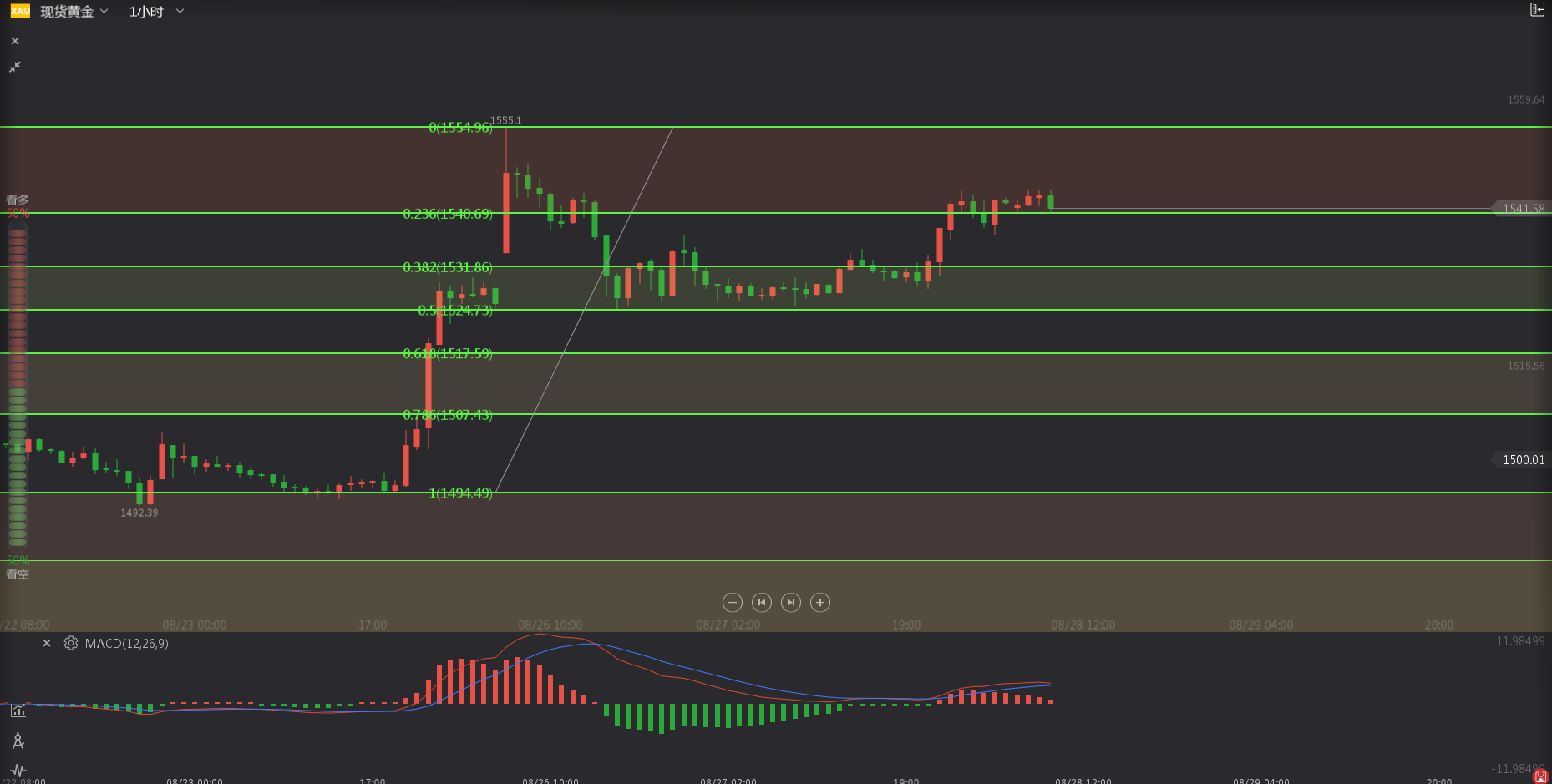
Task: Click the XAU gold symbol badge
Action: 20,11
